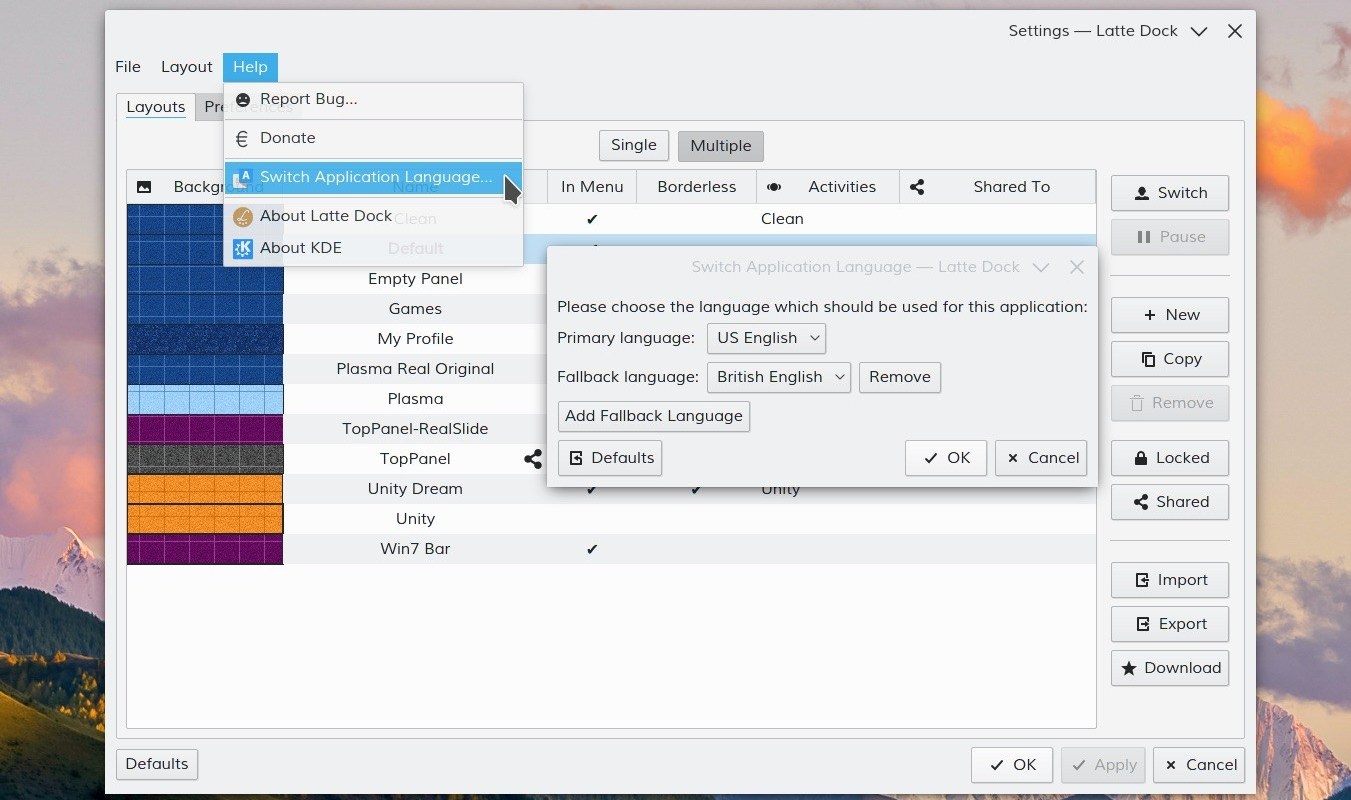Click the Download button
The width and height of the screenshot is (1351, 800).
(1170, 668)
